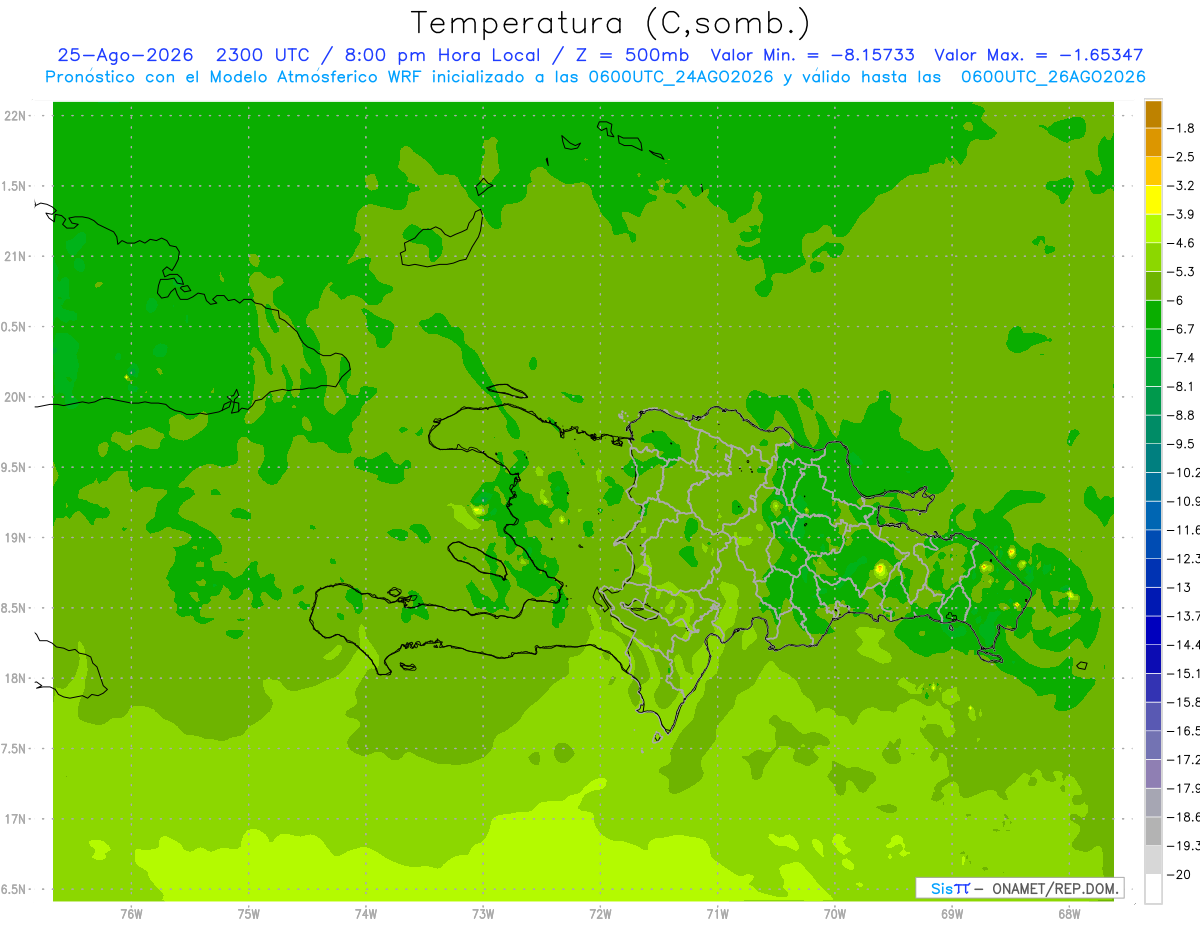Click the "18N" latitude axis label
This screenshot has width=1200, height=927.
16,678
